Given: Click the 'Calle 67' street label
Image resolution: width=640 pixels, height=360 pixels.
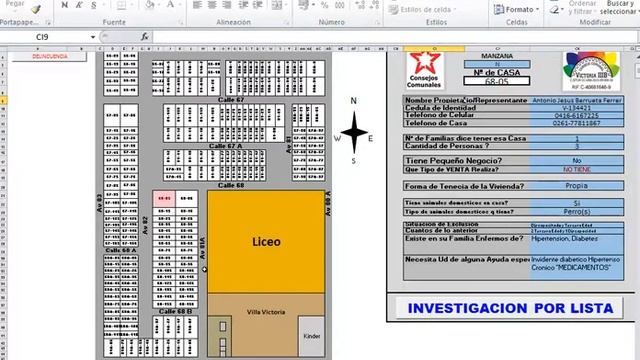Looking at the screenshot, I should tap(231, 100).
